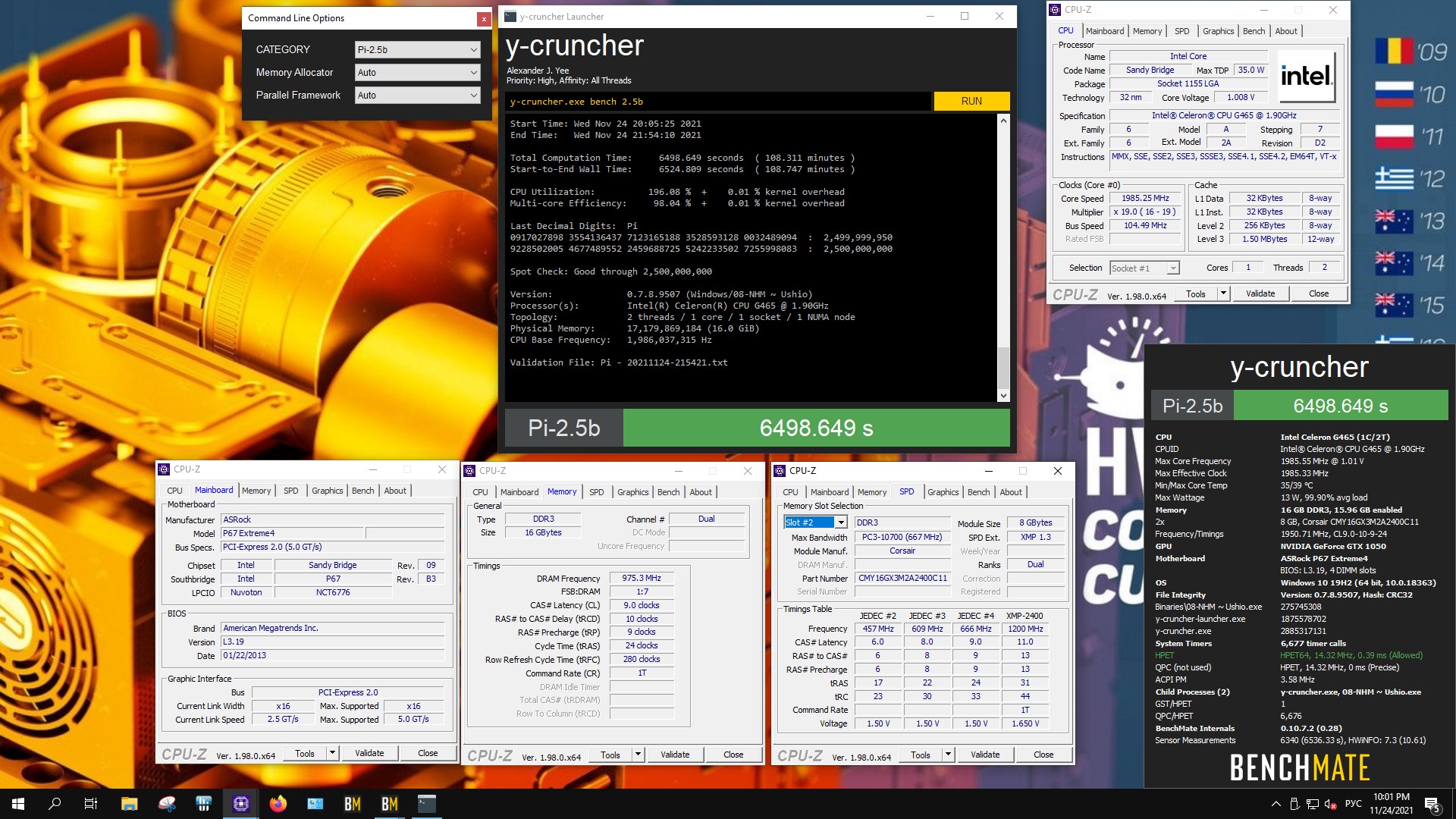Click the y-cruncher Launcher title bar icon
The height and width of the screenshot is (819, 1456).
[x=510, y=17]
